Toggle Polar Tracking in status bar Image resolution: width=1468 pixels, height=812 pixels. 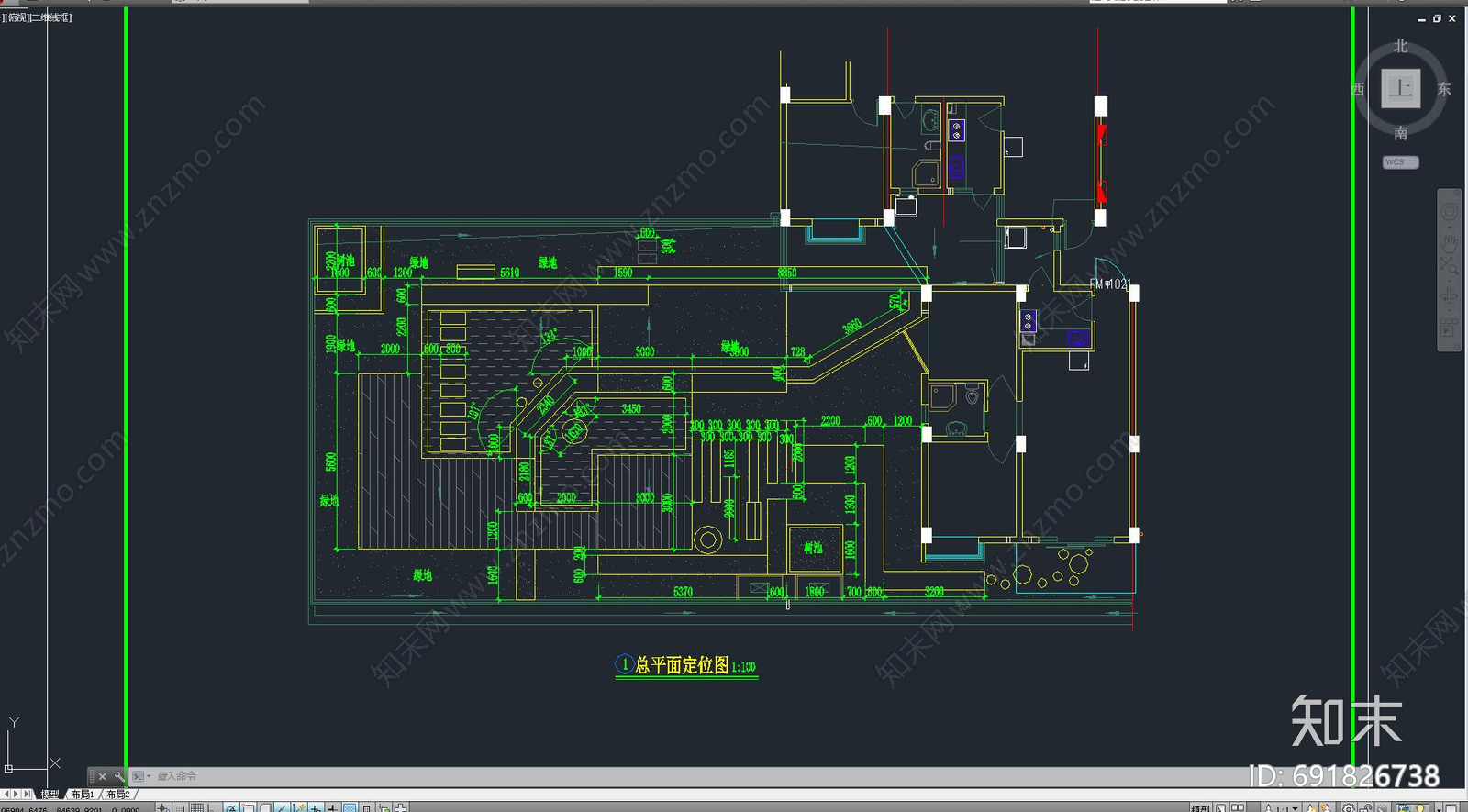pyautogui.click(x=231, y=807)
